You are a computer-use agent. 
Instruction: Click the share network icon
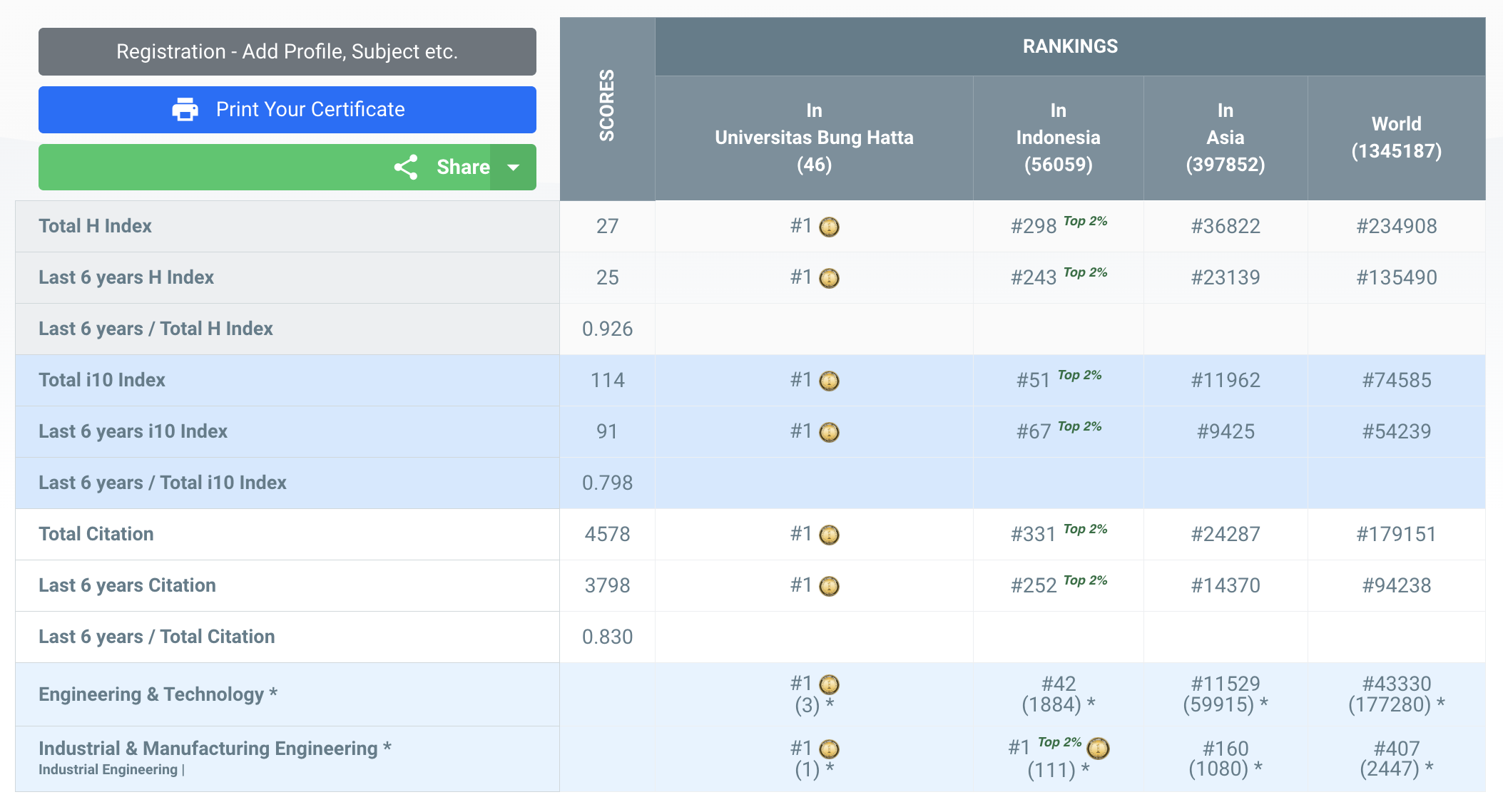(x=406, y=167)
